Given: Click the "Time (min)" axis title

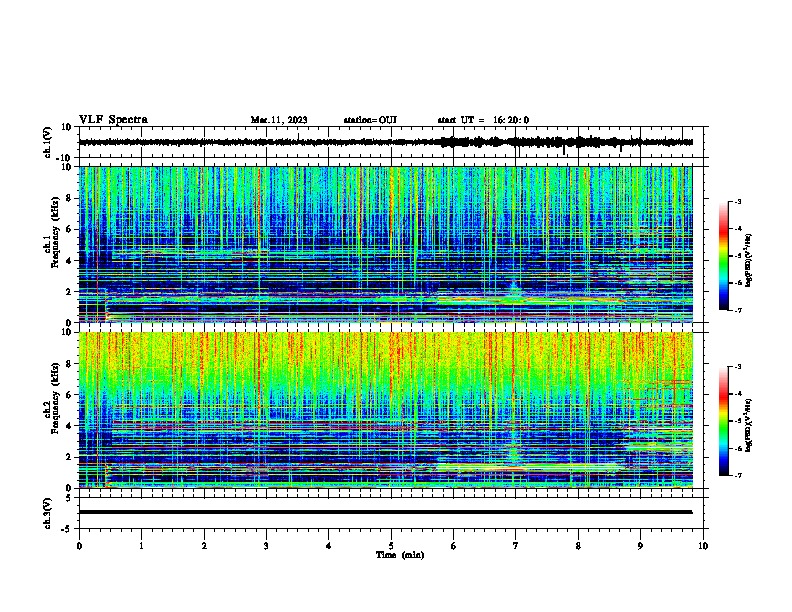Looking at the screenshot, I should (400, 555).
